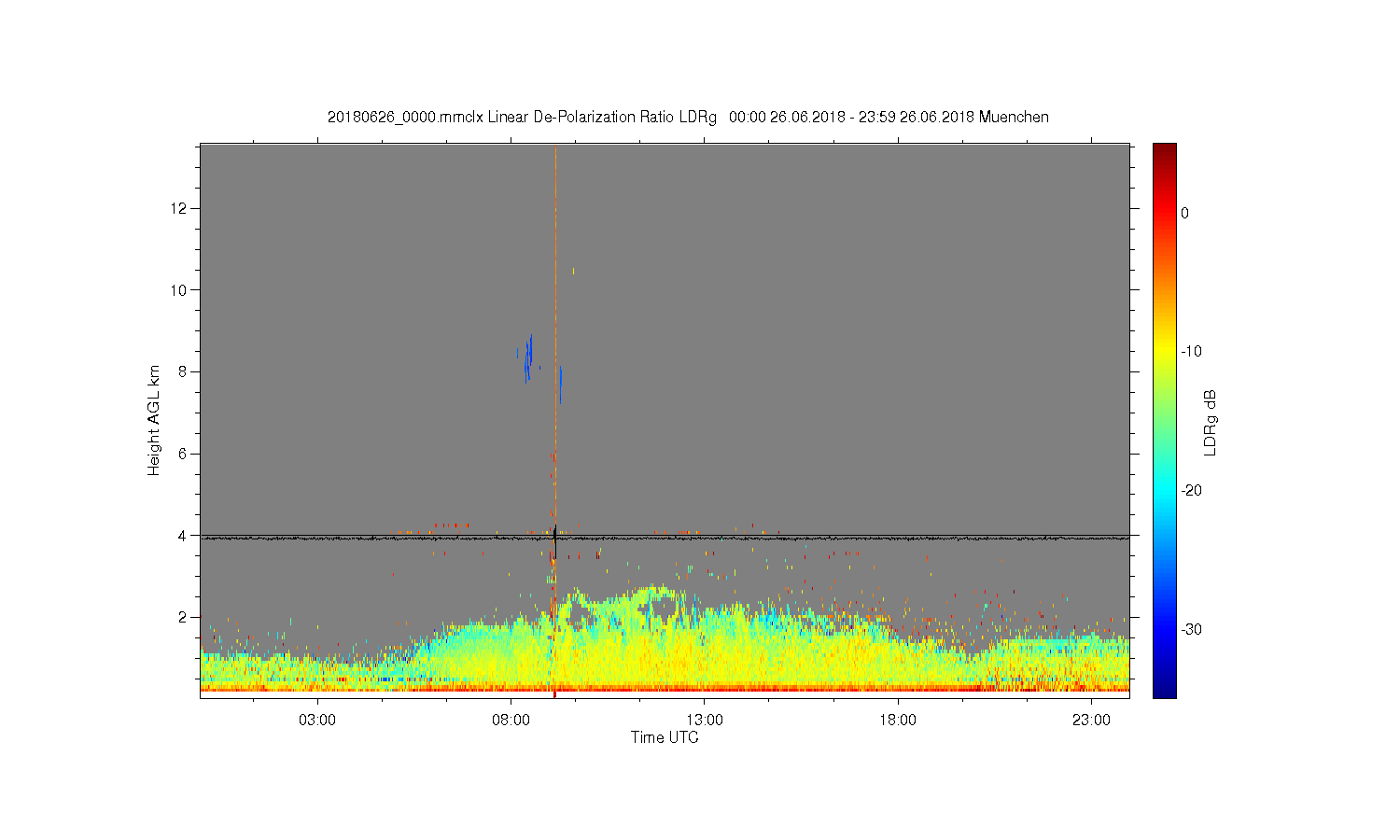The image size is (1400, 840).
Task: Click the height tick label '6'
Action: pos(184,454)
